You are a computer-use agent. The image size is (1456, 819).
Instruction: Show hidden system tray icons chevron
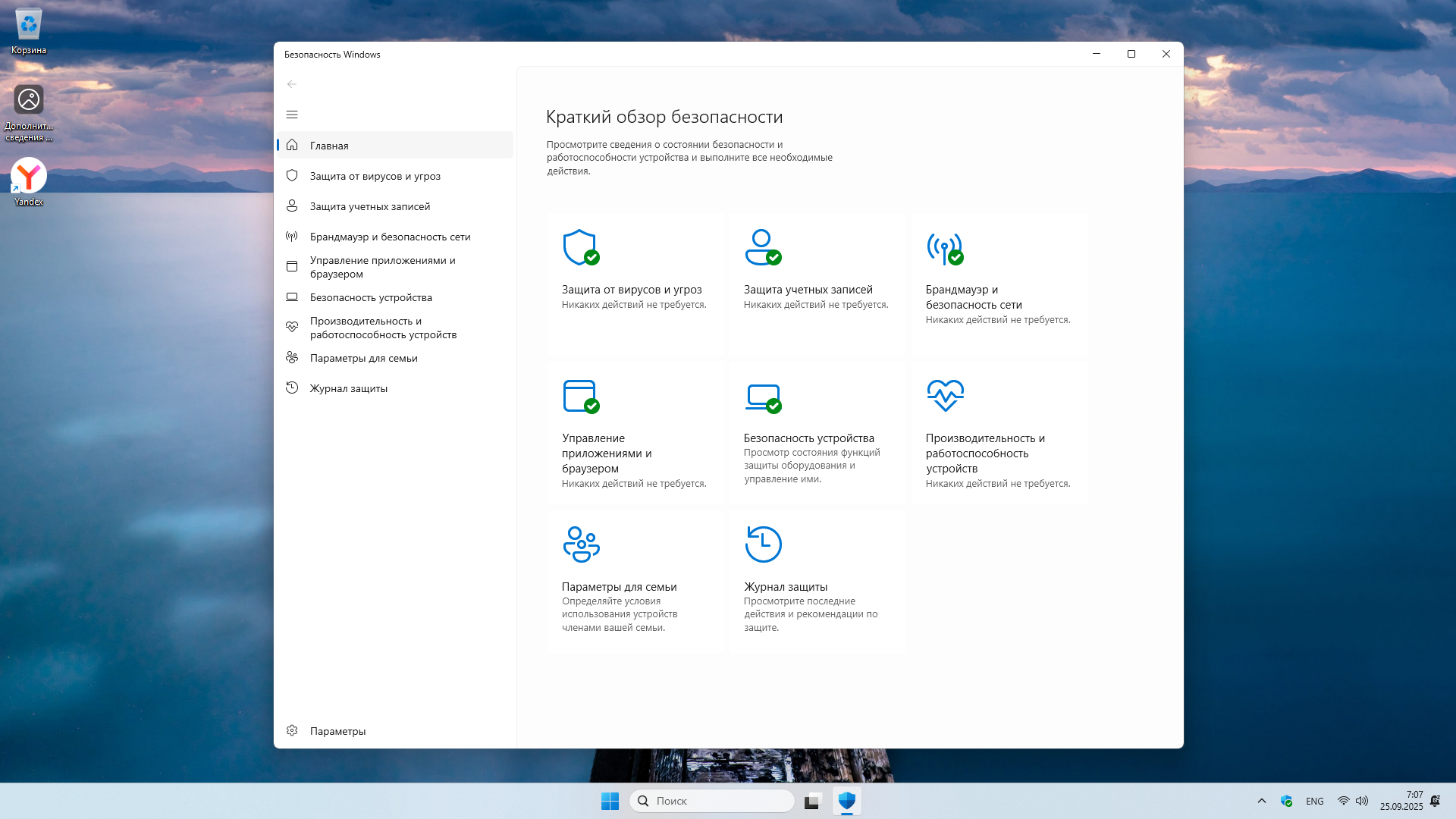1262,801
